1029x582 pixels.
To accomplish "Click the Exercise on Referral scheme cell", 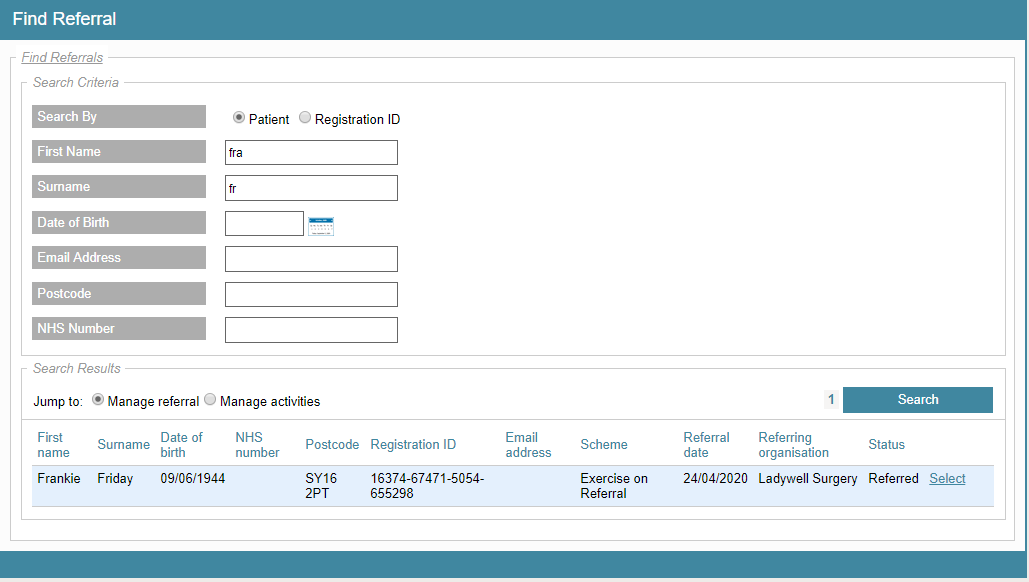I will [x=614, y=486].
